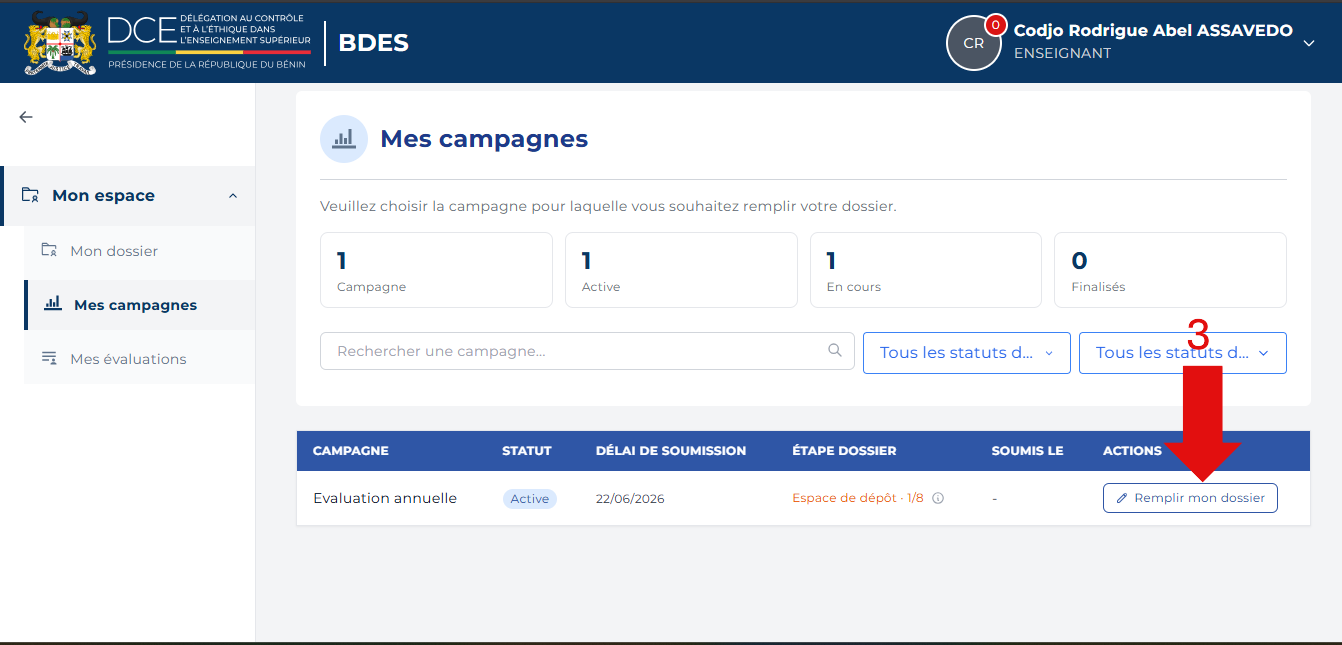
Task: Click the Mes campagnes chart icon
Action: (53, 304)
